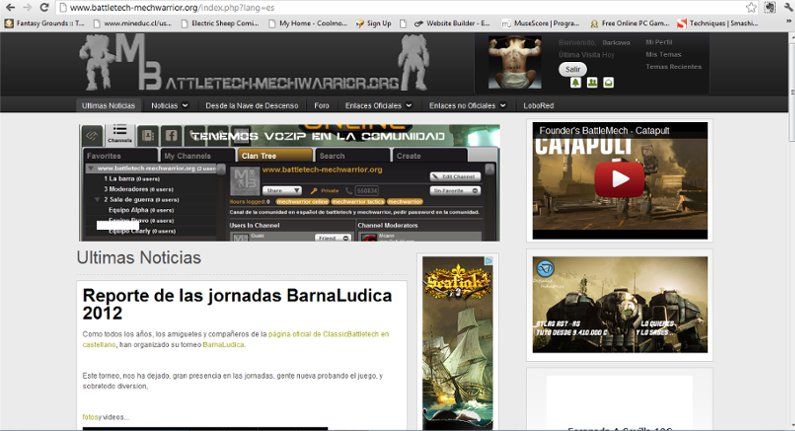Click the Seafight ship advertisement
The height and width of the screenshot is (431, 795).
pyautogui.click(x=458, y=343)
